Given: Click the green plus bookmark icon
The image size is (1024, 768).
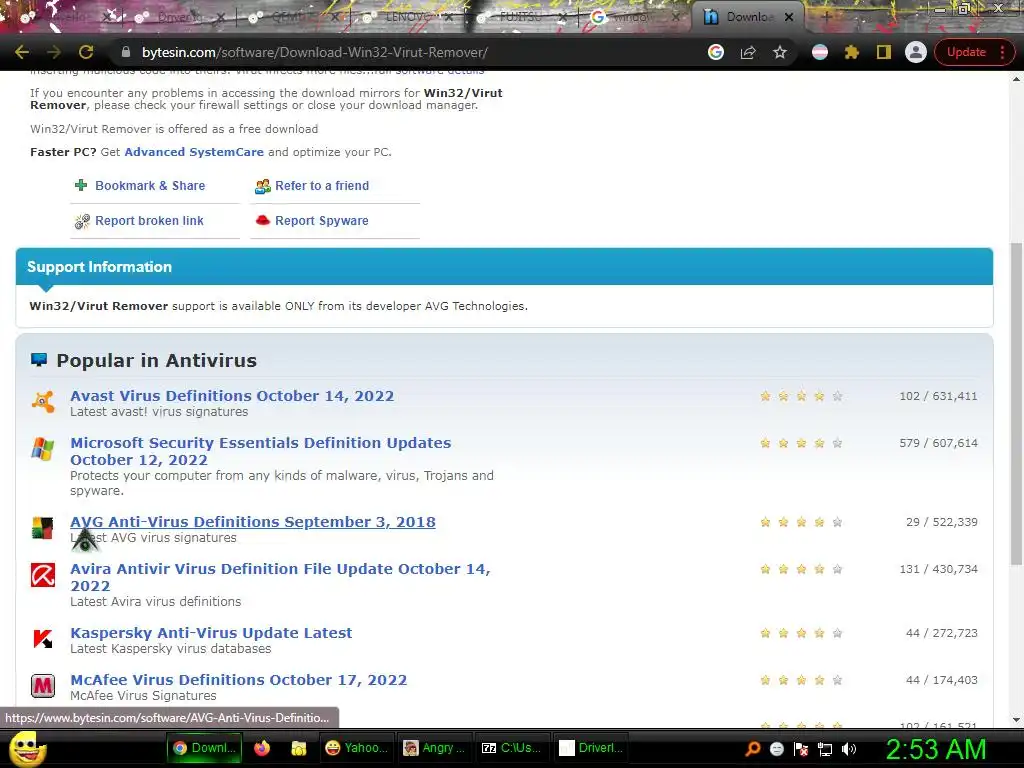Looking at the screenshot, I should (x=81, y=185).
